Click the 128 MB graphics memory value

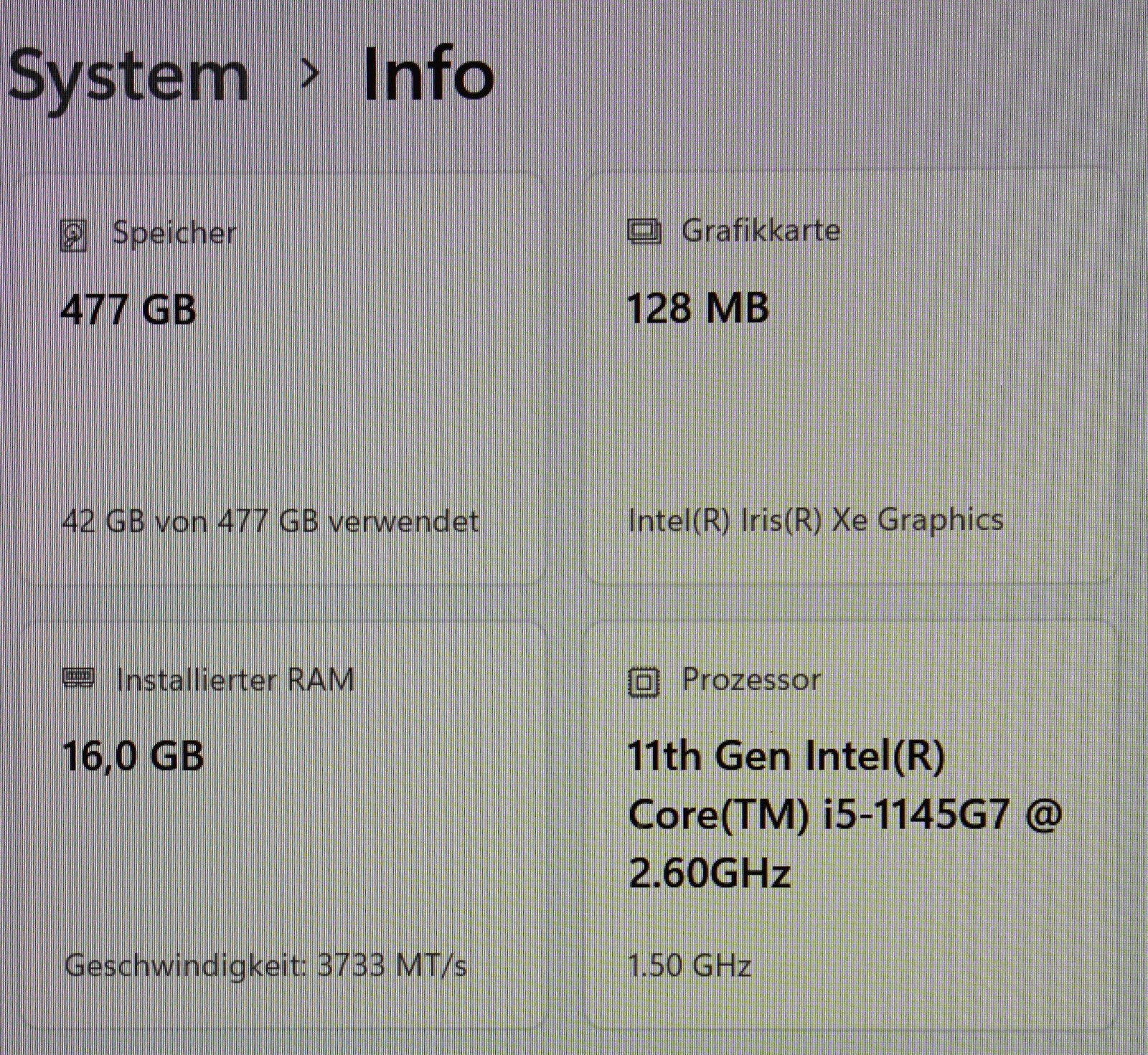697,310
